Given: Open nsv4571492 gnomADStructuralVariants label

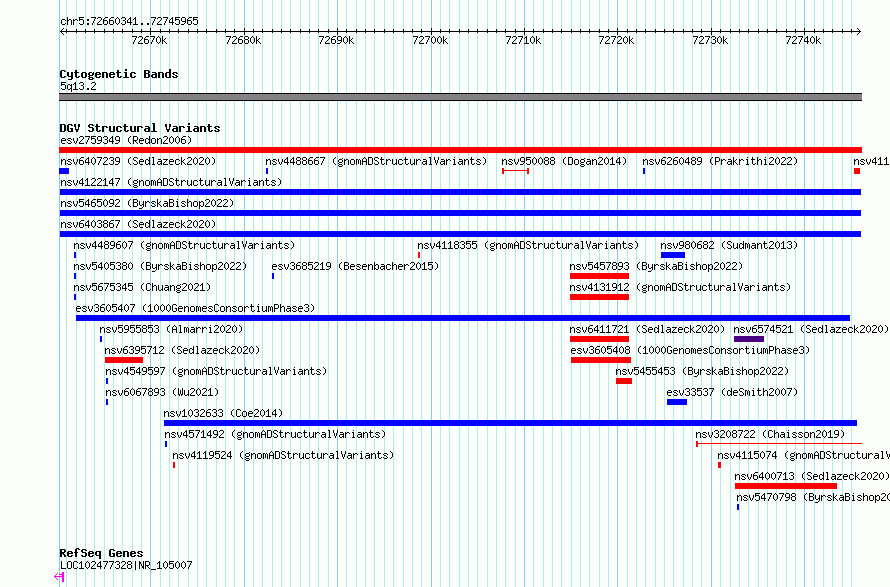Looking at the screenshot, I should (275, 434).
